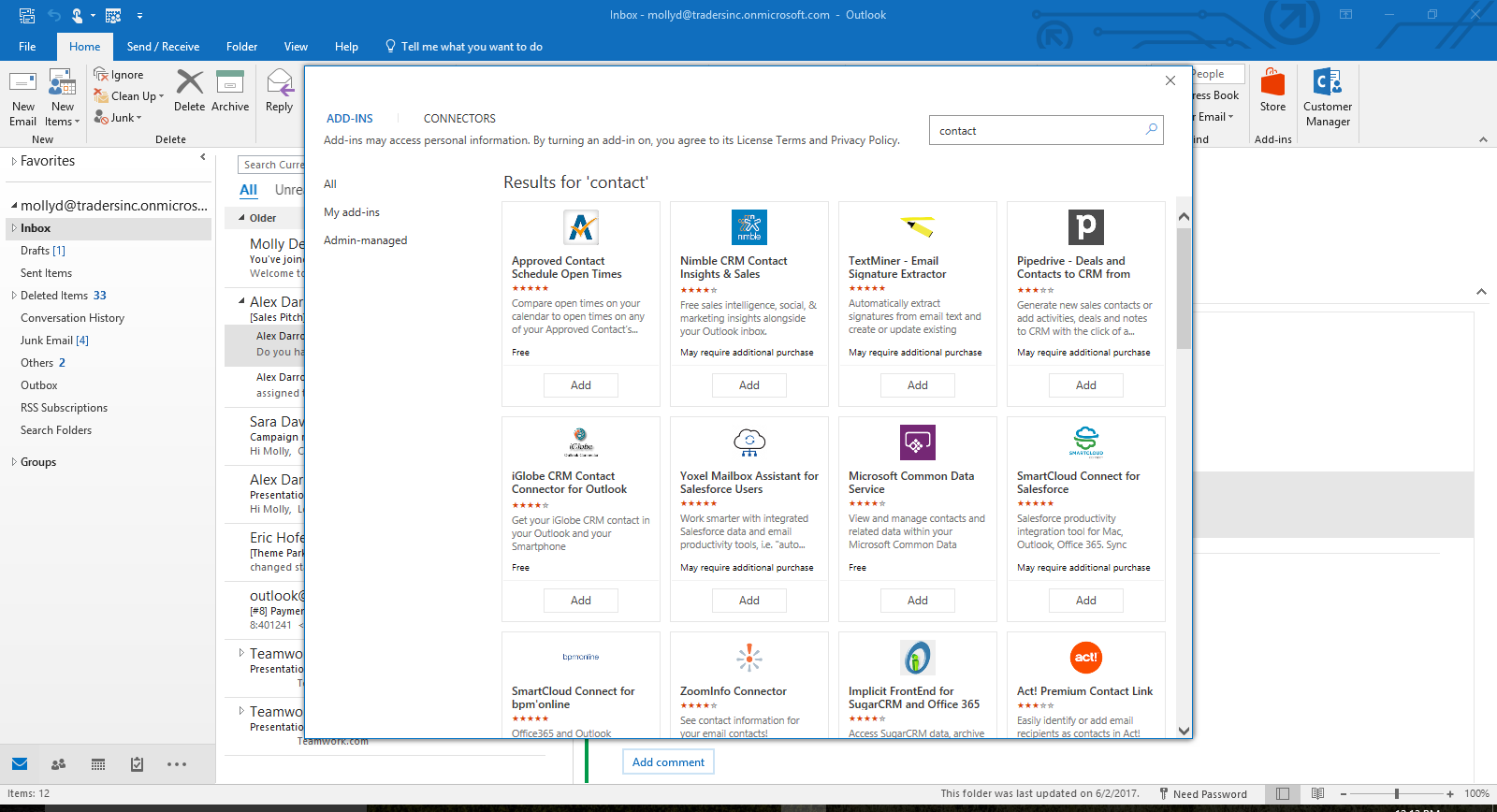This screenshot has height=812, width=1497.
Task: Select the iGlobe CRM add-in logo
Action: tap(581, 442)
